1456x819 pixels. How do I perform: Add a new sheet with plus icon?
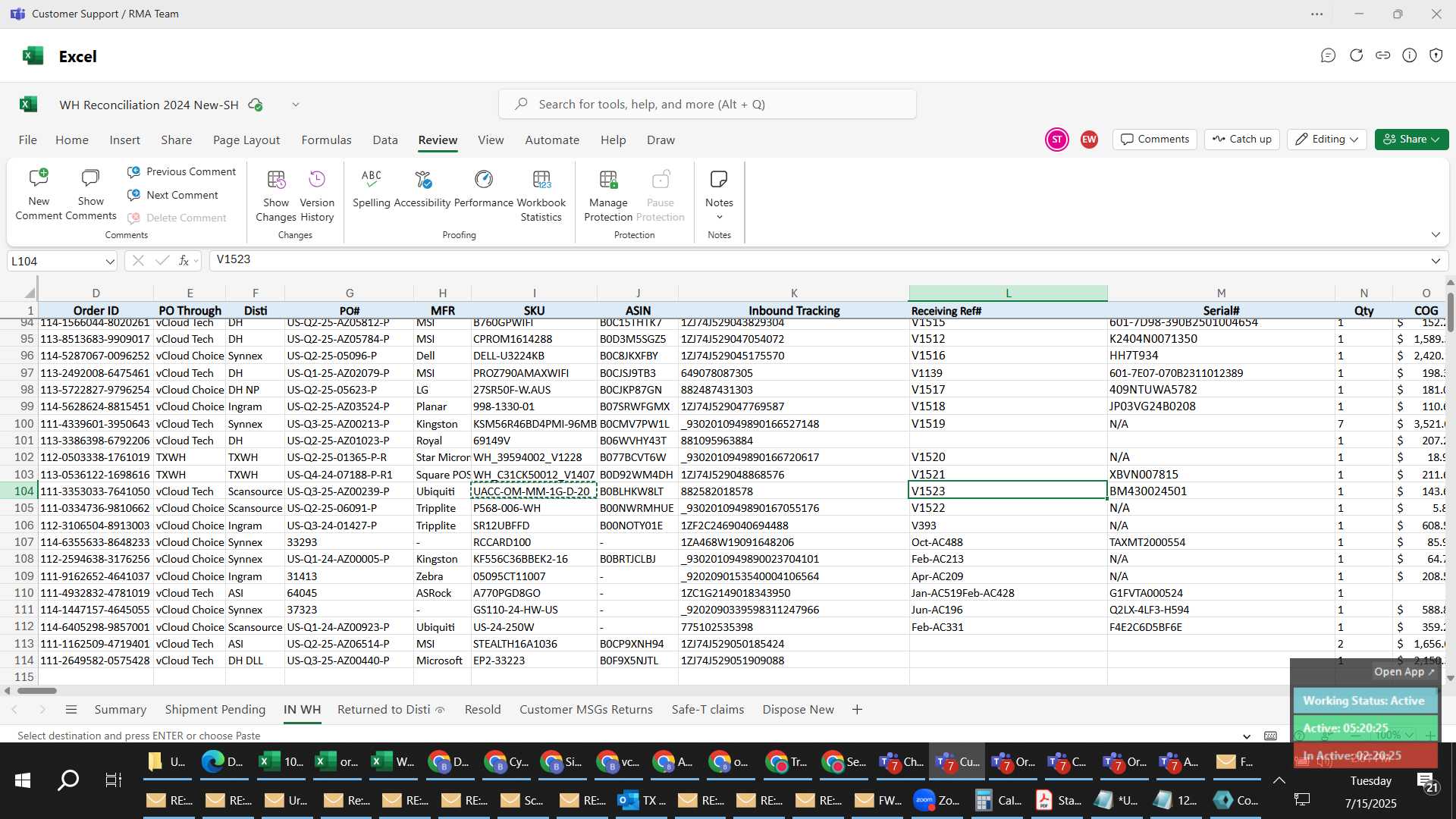(857, 710)
